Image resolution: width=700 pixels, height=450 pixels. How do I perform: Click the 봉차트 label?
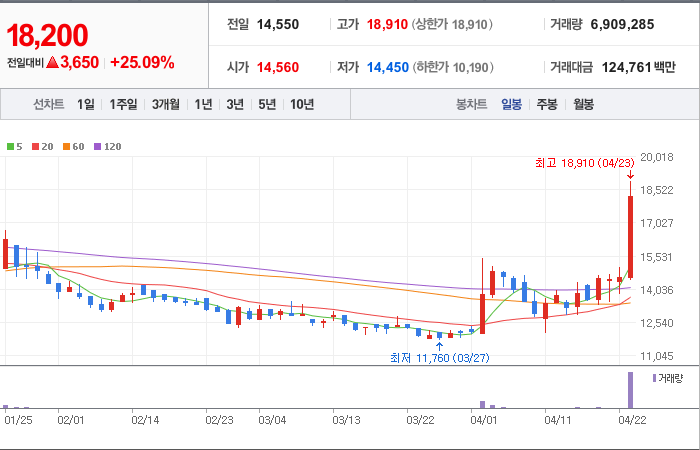(471, 105)
